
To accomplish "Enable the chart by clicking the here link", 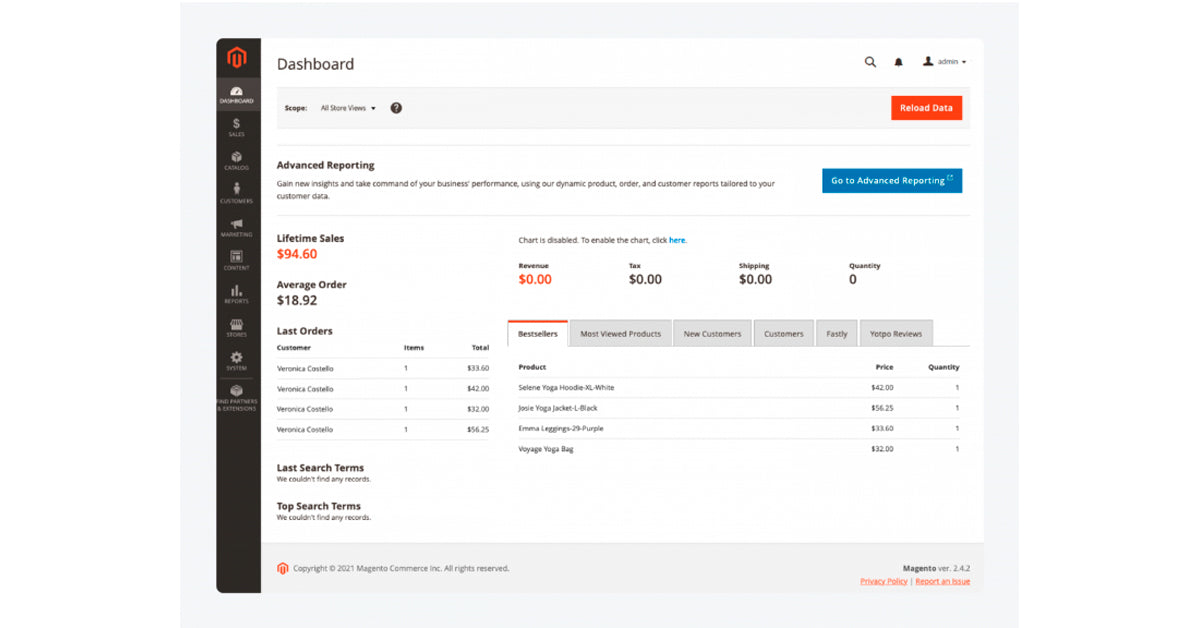I will (677, 240).
